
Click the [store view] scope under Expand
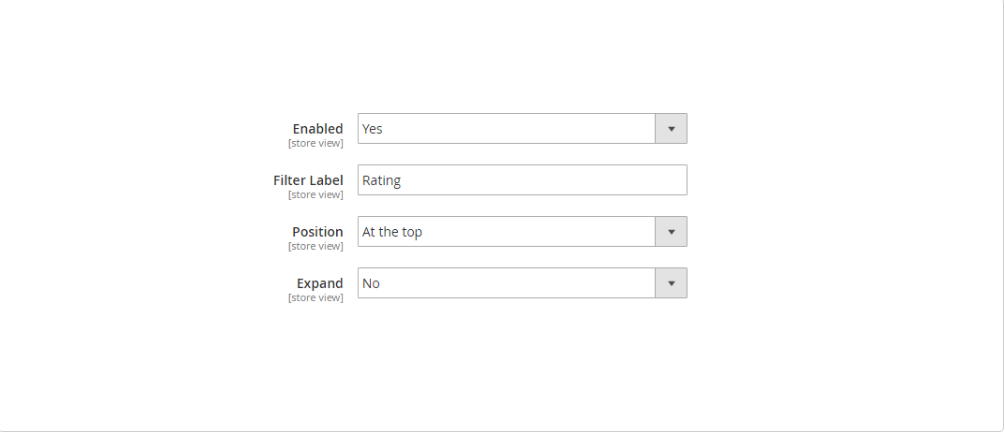[x=315, y=298]
